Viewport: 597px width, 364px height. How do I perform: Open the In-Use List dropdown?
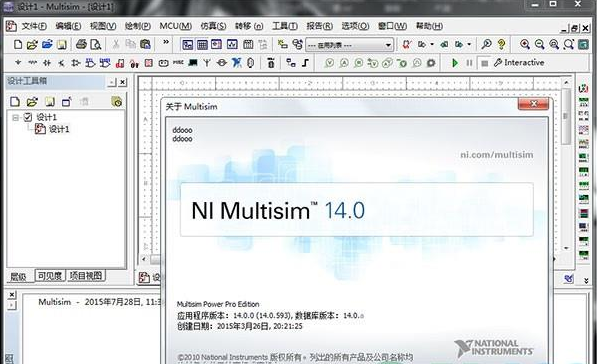coord(349,45)
